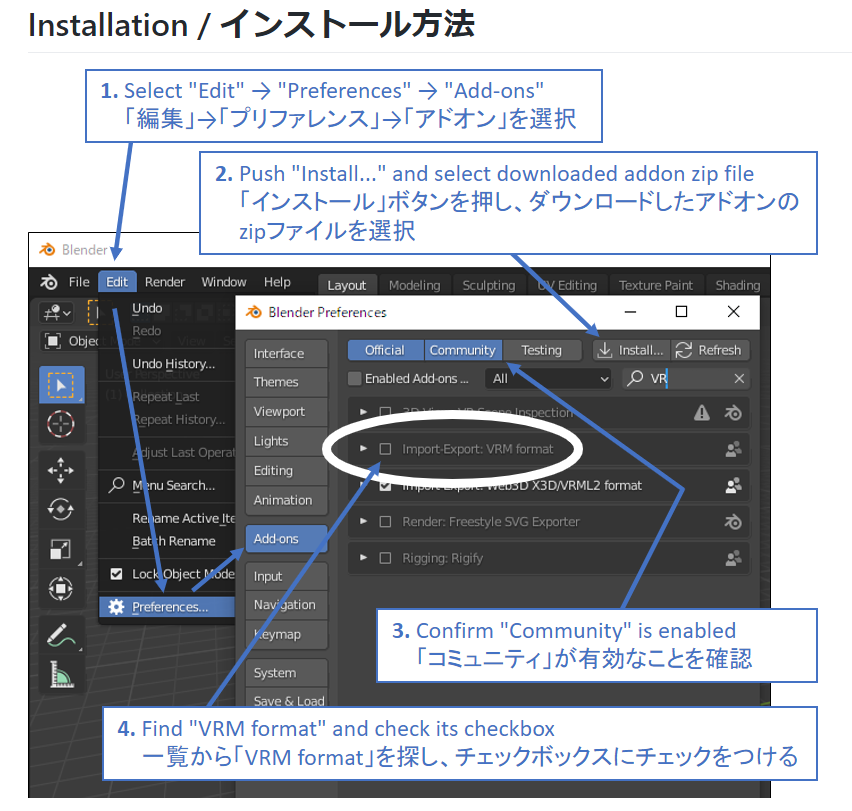Click the gear icon beside Preferences
The width and height of the screenshot is (852, 811).
click(116, 607)
